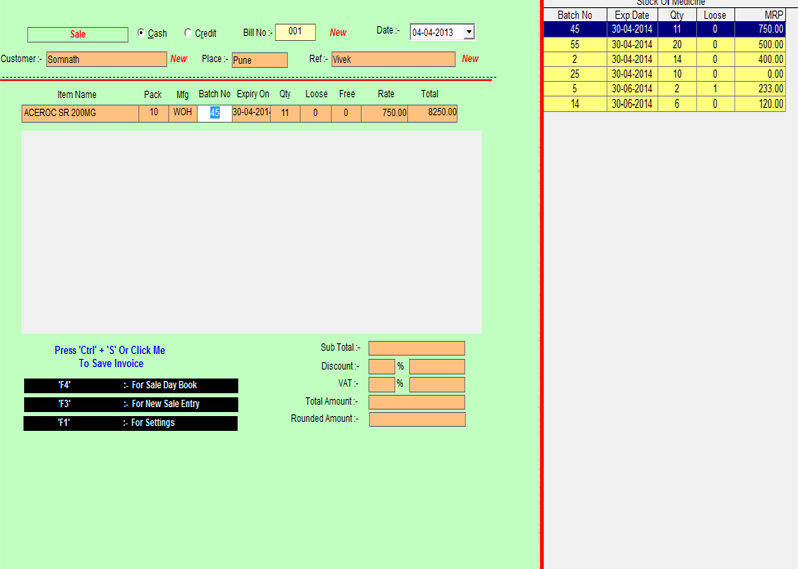Click the Bill No field 001

pos(295,32)
